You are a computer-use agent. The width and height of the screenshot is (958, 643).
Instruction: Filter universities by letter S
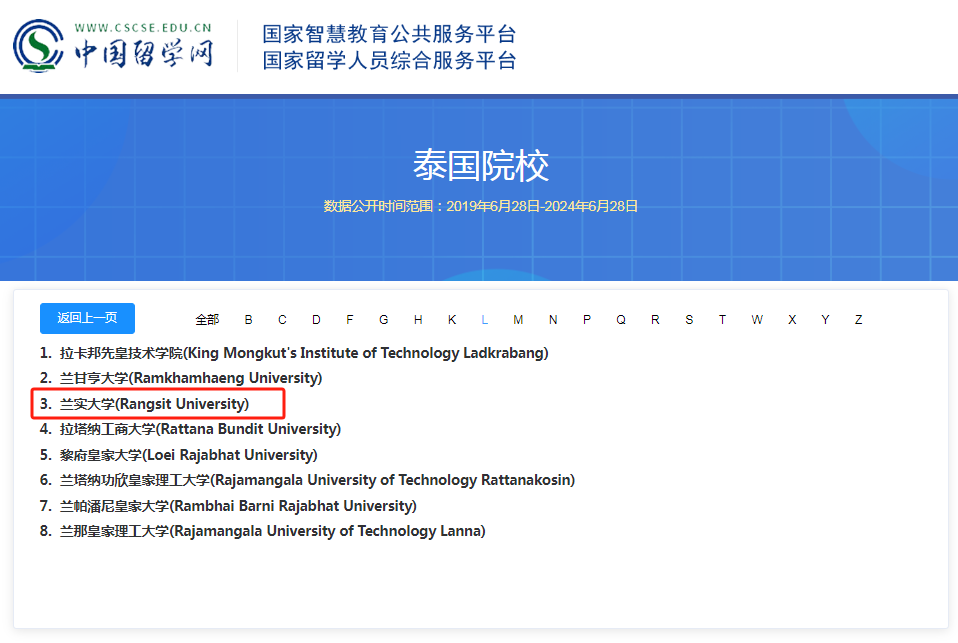[x=689, y=320]
